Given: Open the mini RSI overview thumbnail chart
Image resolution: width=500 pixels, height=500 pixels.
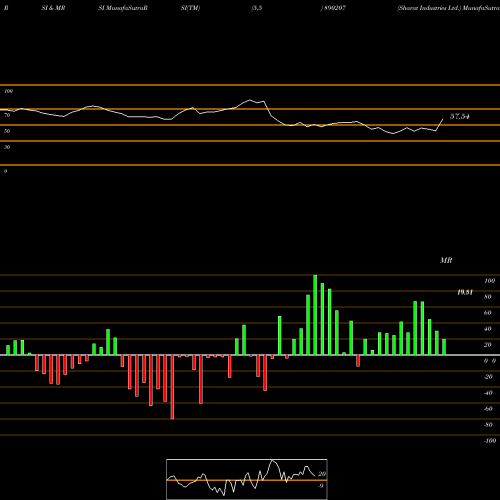Looking at the screenshot, I should click(247, 479).
